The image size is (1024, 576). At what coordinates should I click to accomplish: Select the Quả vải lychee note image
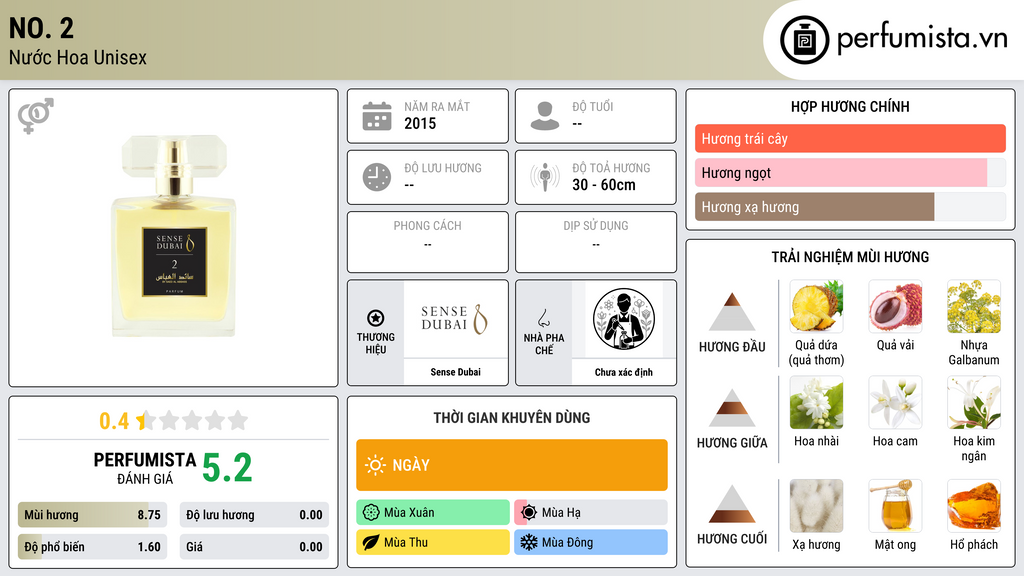coord(895,306)
